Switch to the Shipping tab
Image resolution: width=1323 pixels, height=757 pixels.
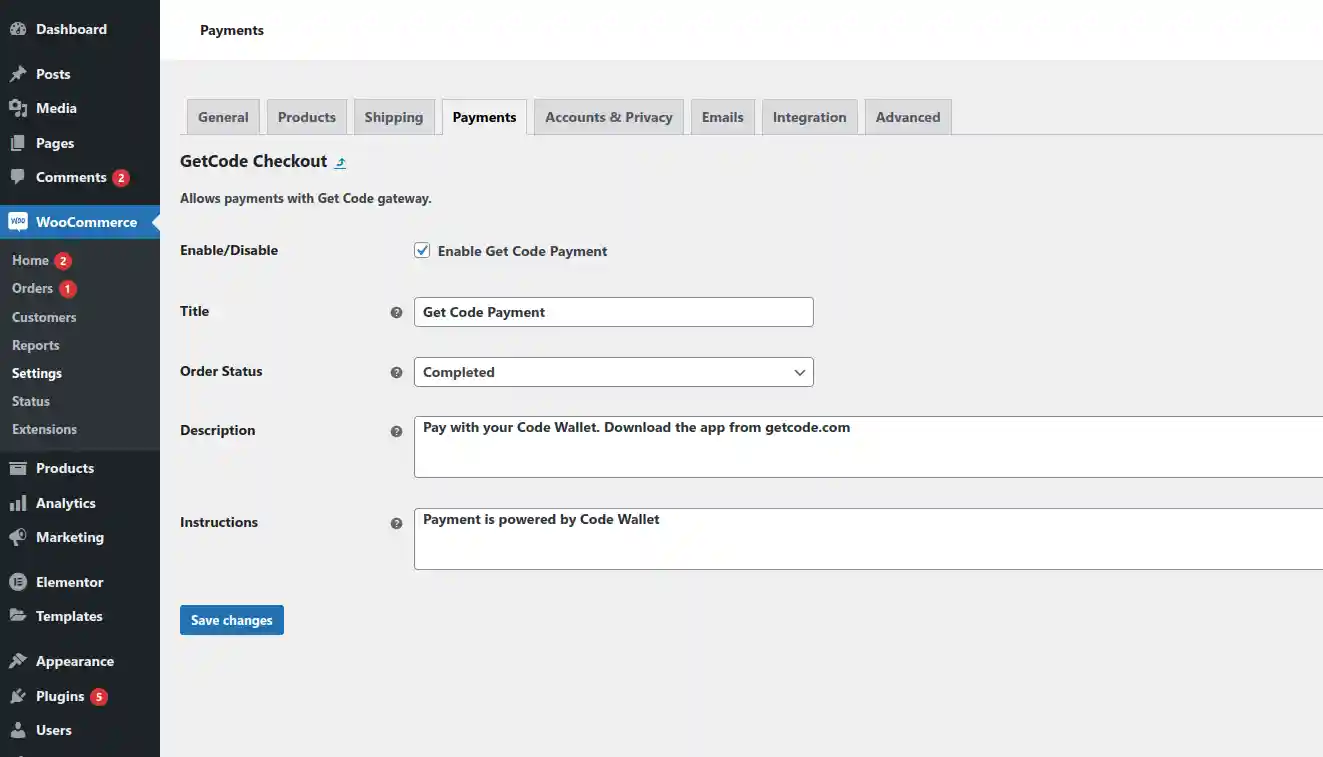[x=394, y=117]
